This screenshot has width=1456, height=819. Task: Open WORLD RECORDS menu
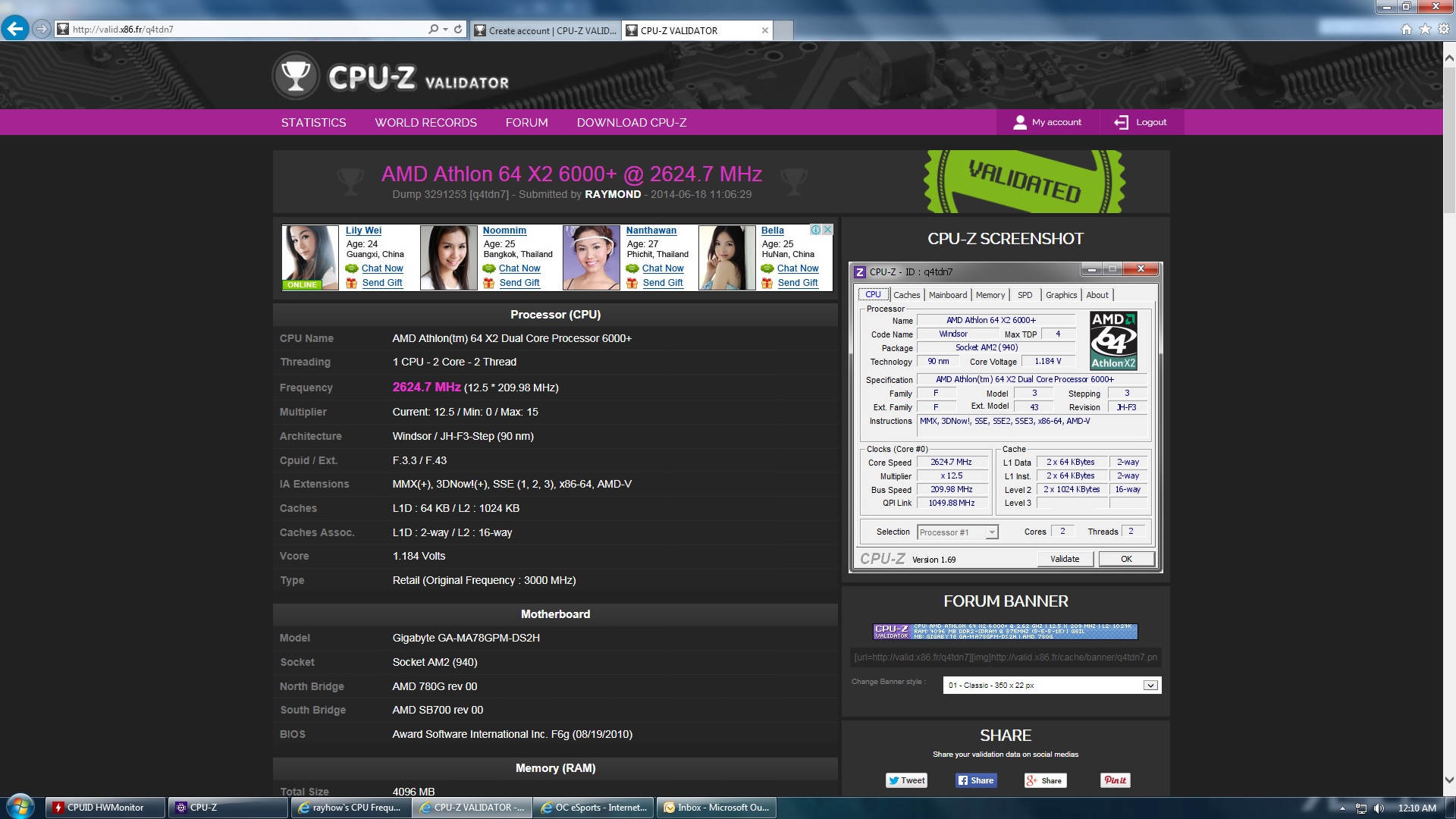pyautogui.click(x=425, y=122)
